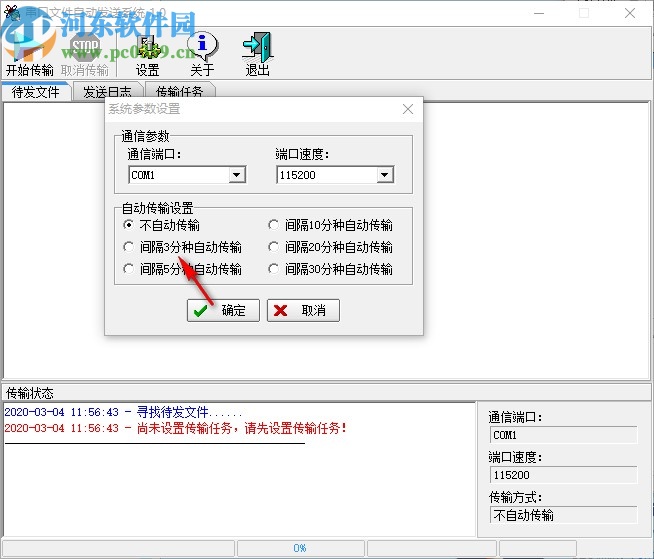Click the red 尚未设置传输任务 log line
654x559 pixels.
point(175,428)
